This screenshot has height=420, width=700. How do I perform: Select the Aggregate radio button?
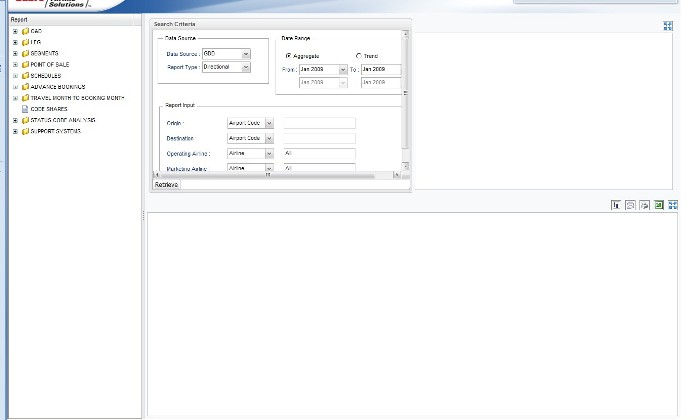click(288, 56)
